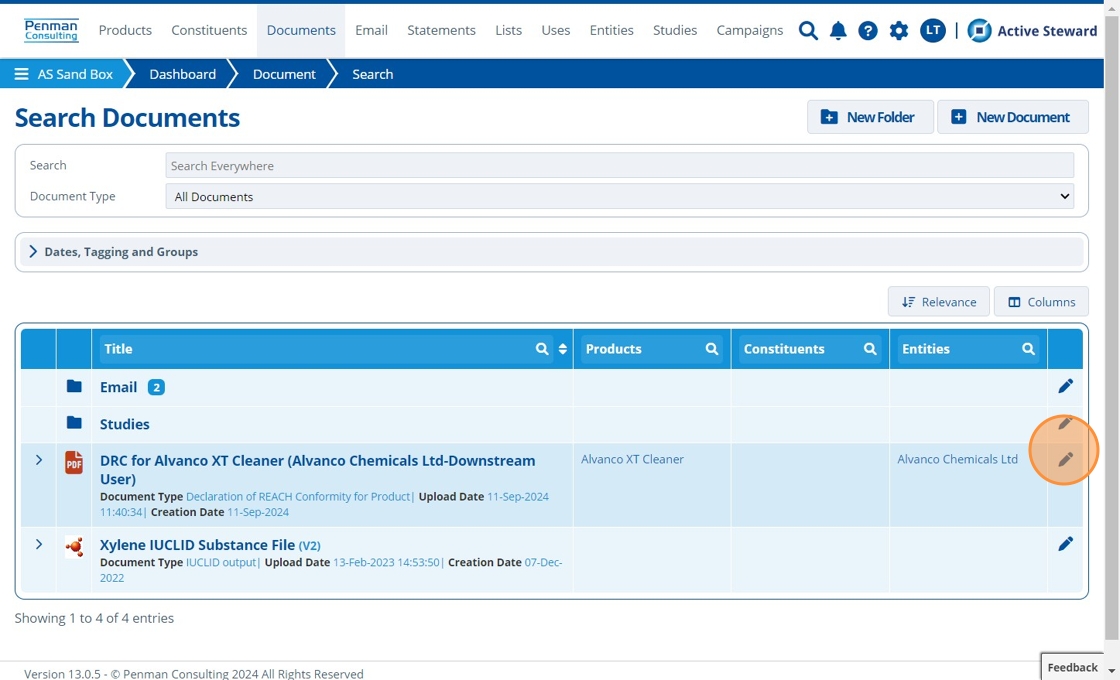Open the Documents menu

[x=301, y=30]
